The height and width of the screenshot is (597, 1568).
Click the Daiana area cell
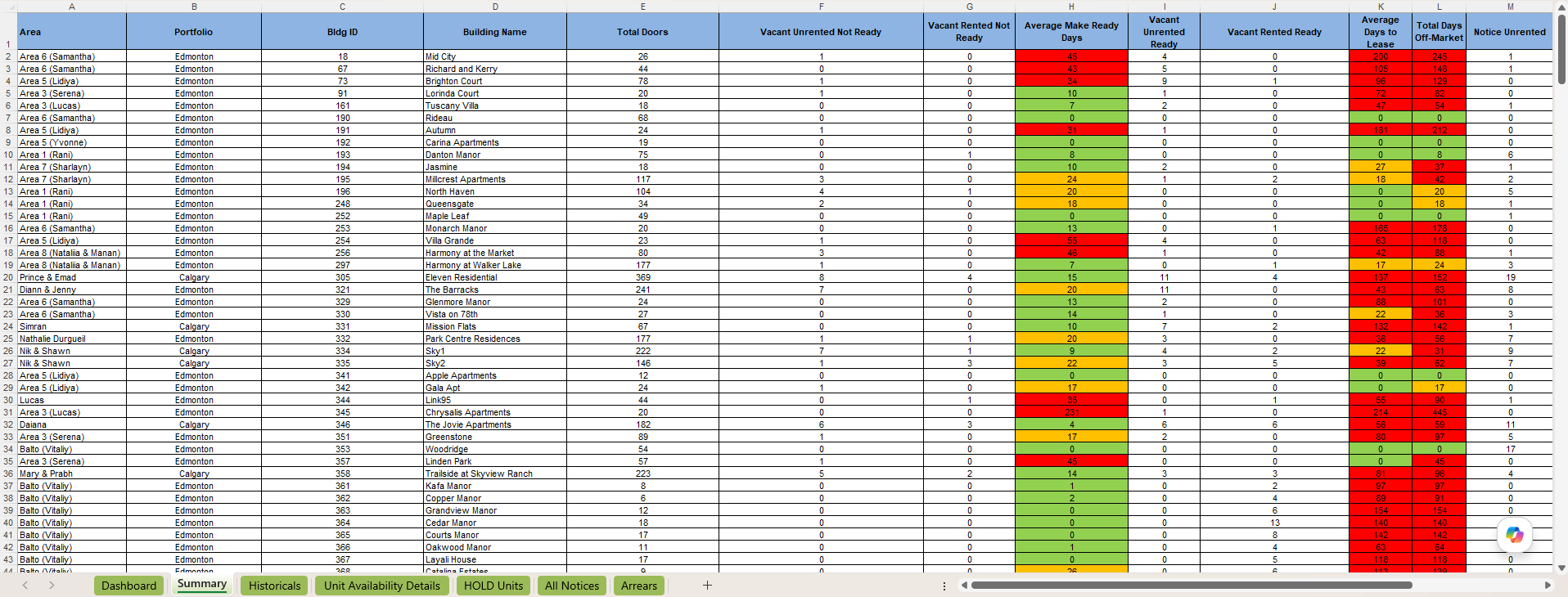click(x=72, y=424)
